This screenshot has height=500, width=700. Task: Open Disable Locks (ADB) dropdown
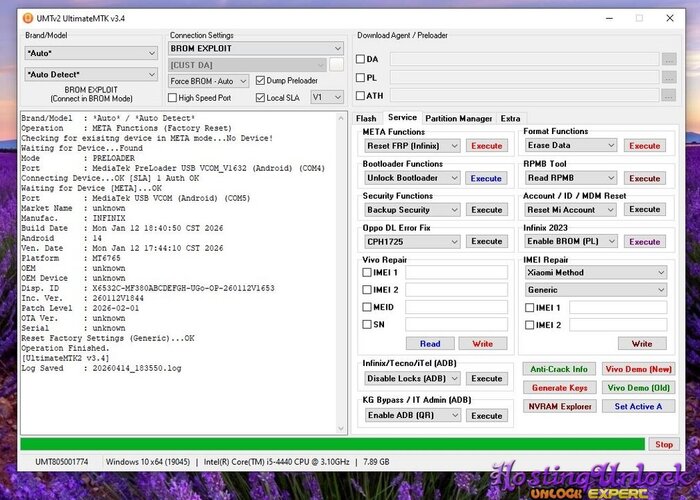click(412, 379)
